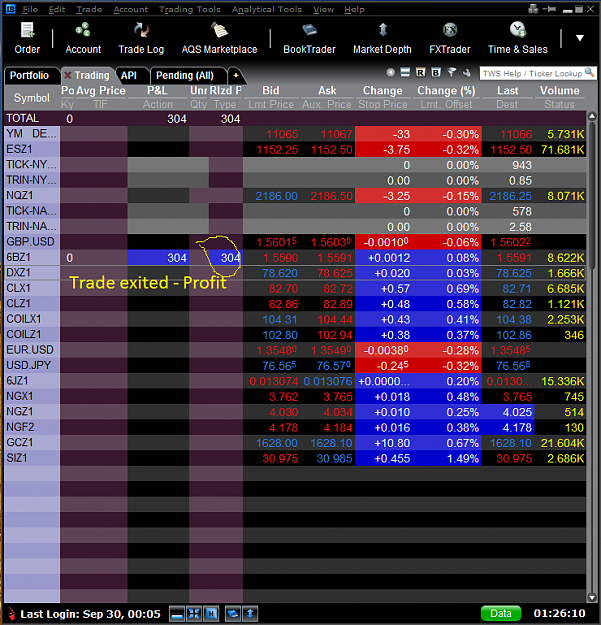601x625 pixels.
Task: Click the pin icon in title bar
Action: point(550,9)
